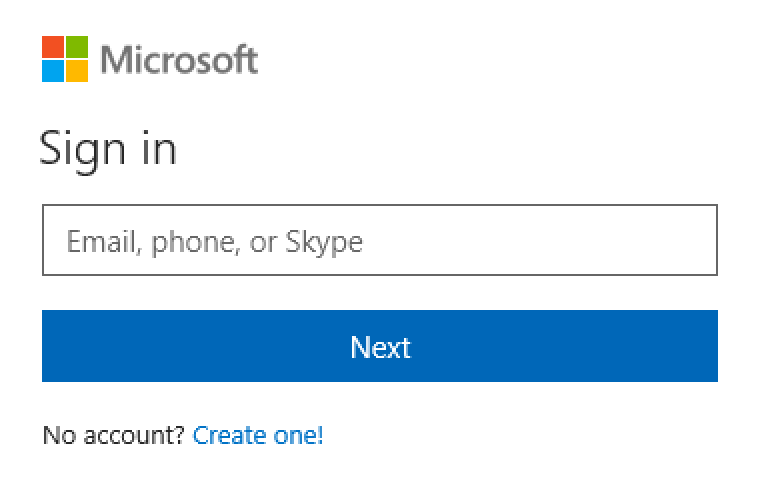
Task: Click the left edge of the Next button
Action: [x=50, y=346]
